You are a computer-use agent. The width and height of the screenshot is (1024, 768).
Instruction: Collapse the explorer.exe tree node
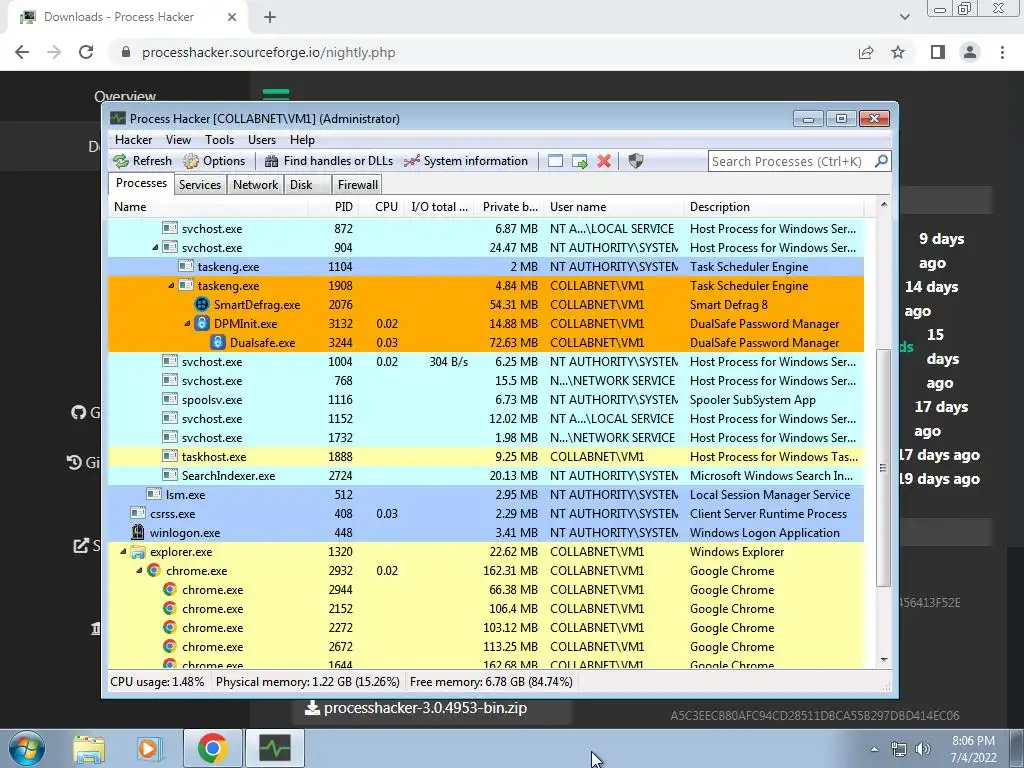point(123,552)
